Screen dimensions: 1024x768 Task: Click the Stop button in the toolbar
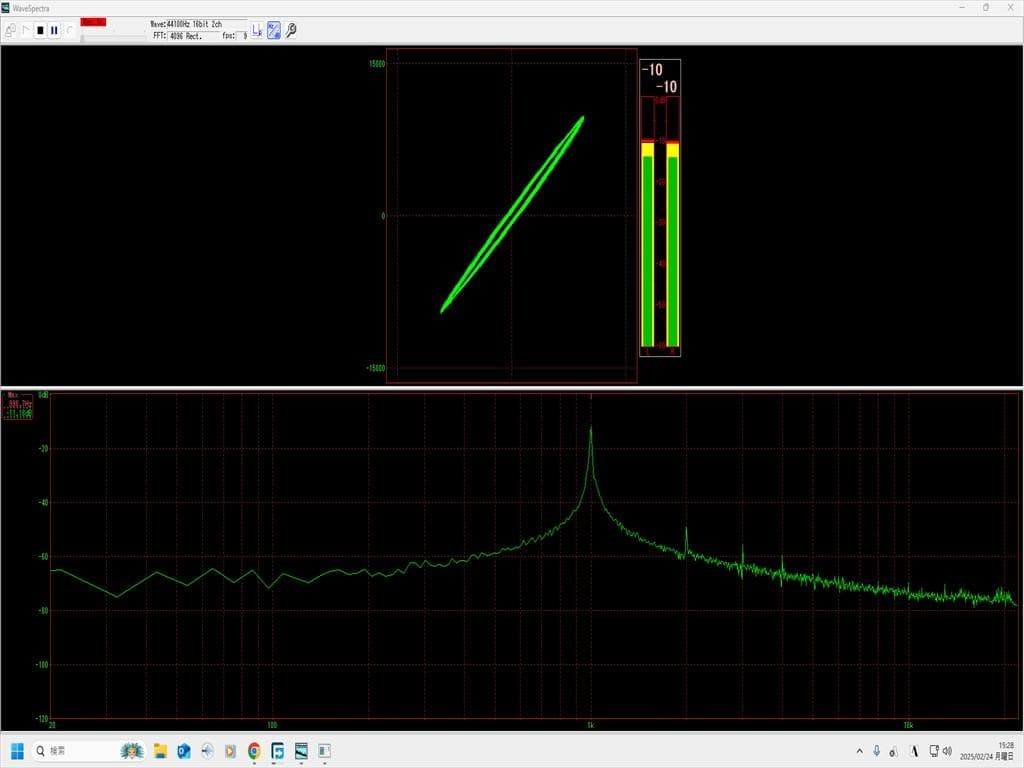point(40,30)
